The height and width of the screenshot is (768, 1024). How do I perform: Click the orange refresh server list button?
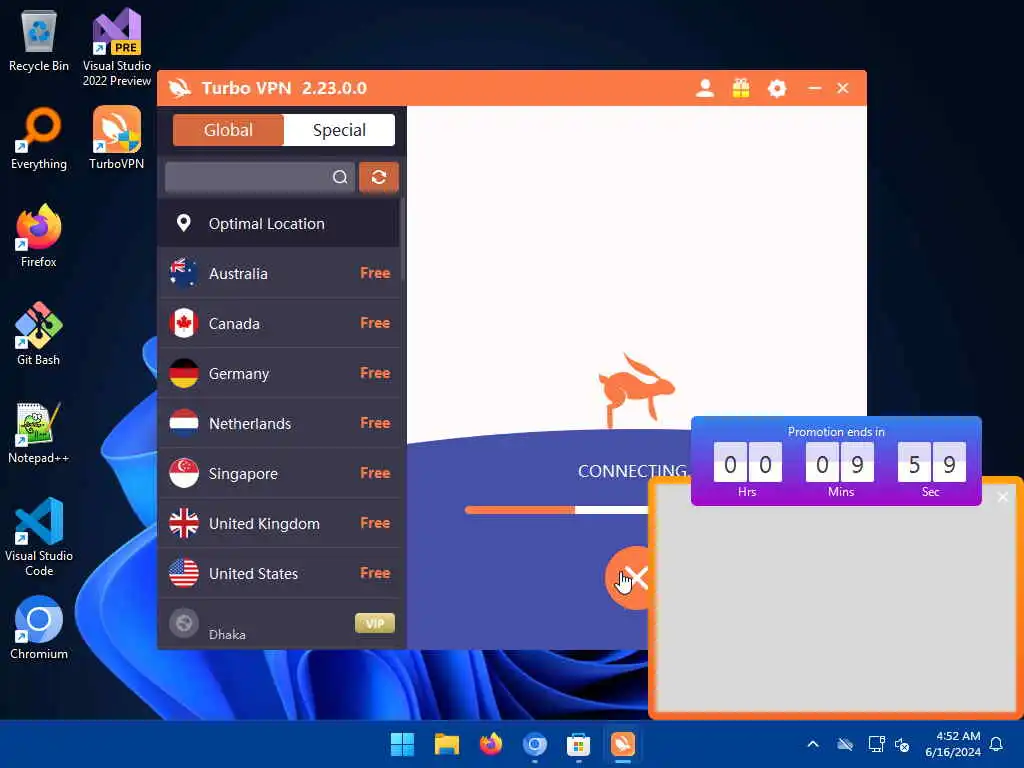(x=379, y=177)
